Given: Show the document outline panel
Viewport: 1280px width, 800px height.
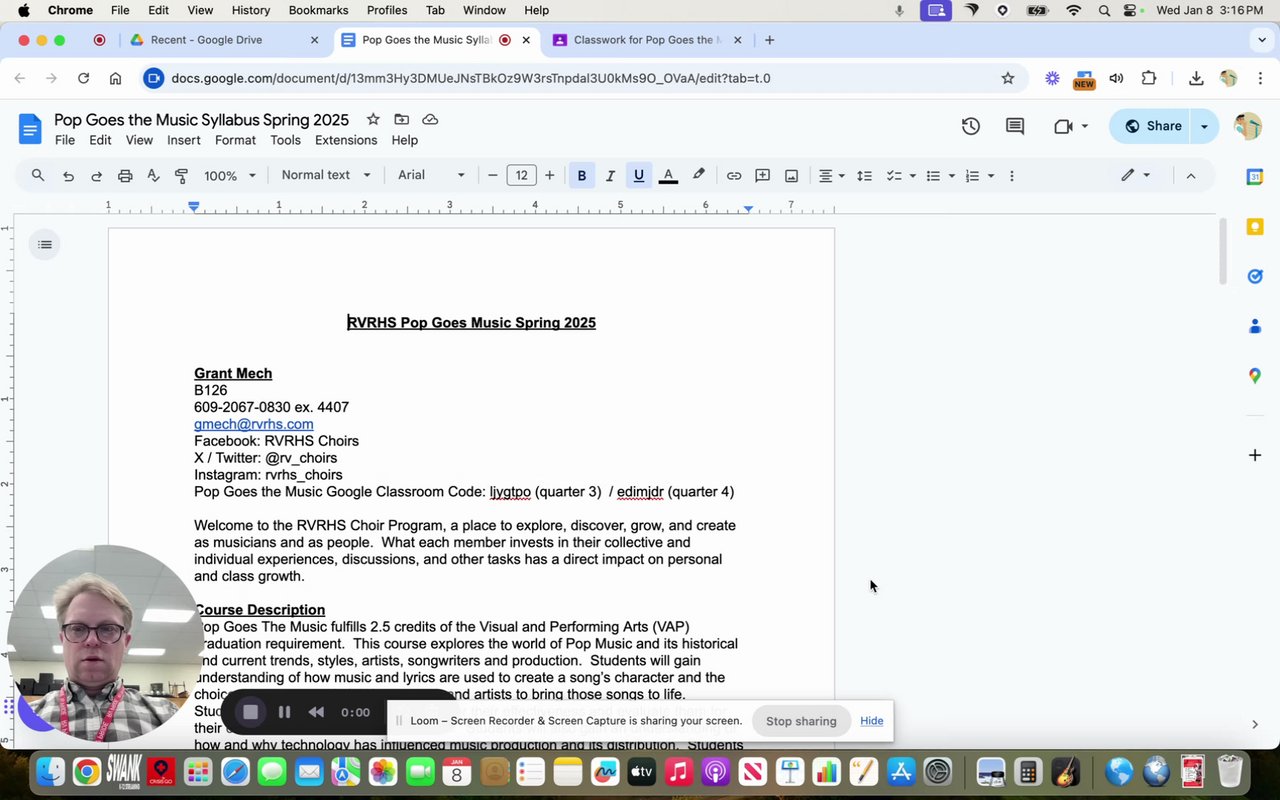Looking at the screenshot, I should pos(45,244).
